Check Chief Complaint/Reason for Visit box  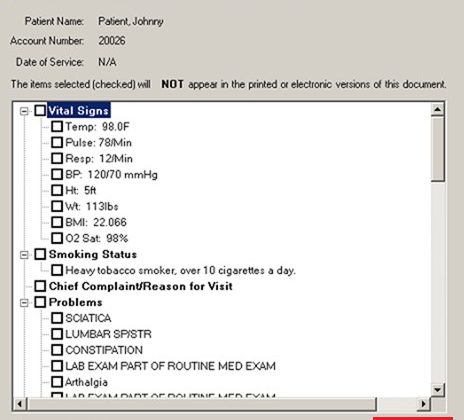[x=40, y=286]
